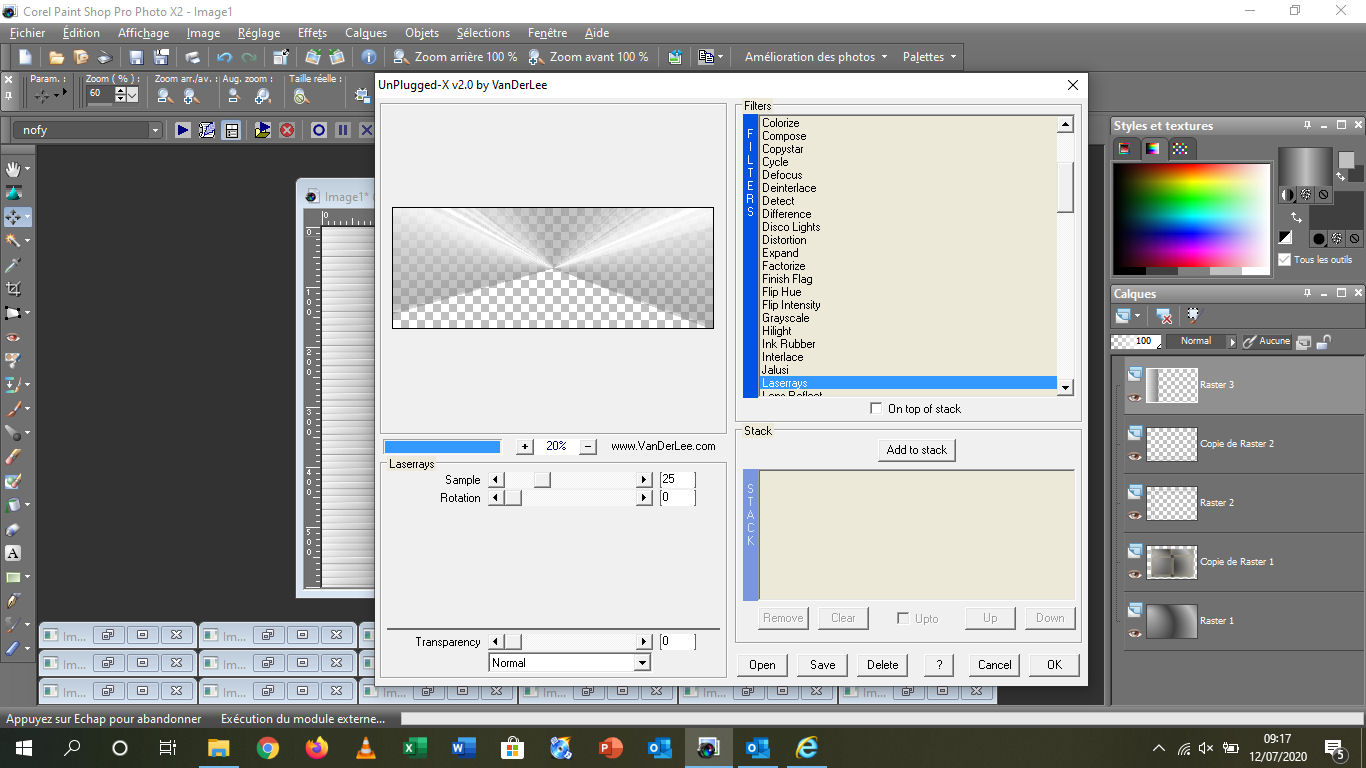Click OK in the UnPlugged-X dialog
This screenshot has height=768, width=1366.
click(1054, 665)
